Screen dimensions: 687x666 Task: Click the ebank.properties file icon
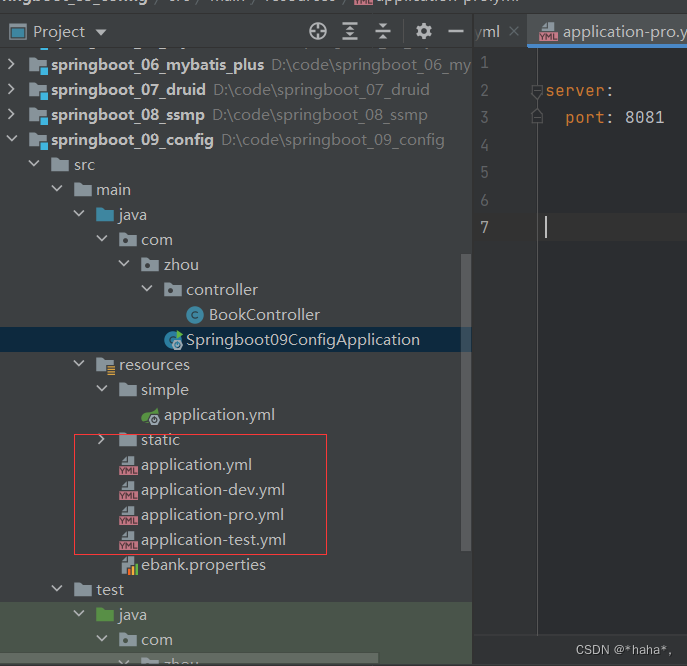130,566
